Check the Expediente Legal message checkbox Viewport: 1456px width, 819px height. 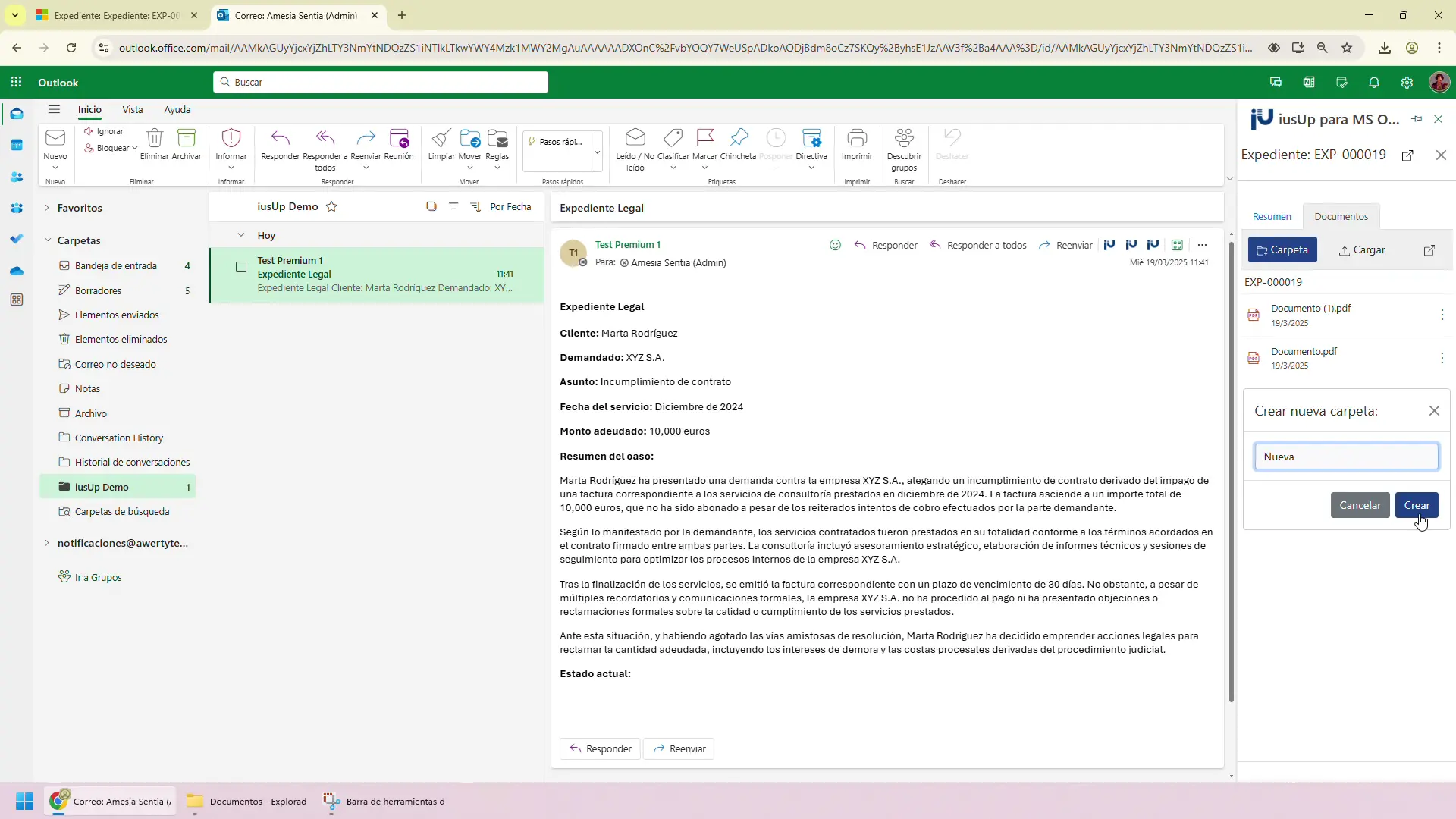[241, 267]
